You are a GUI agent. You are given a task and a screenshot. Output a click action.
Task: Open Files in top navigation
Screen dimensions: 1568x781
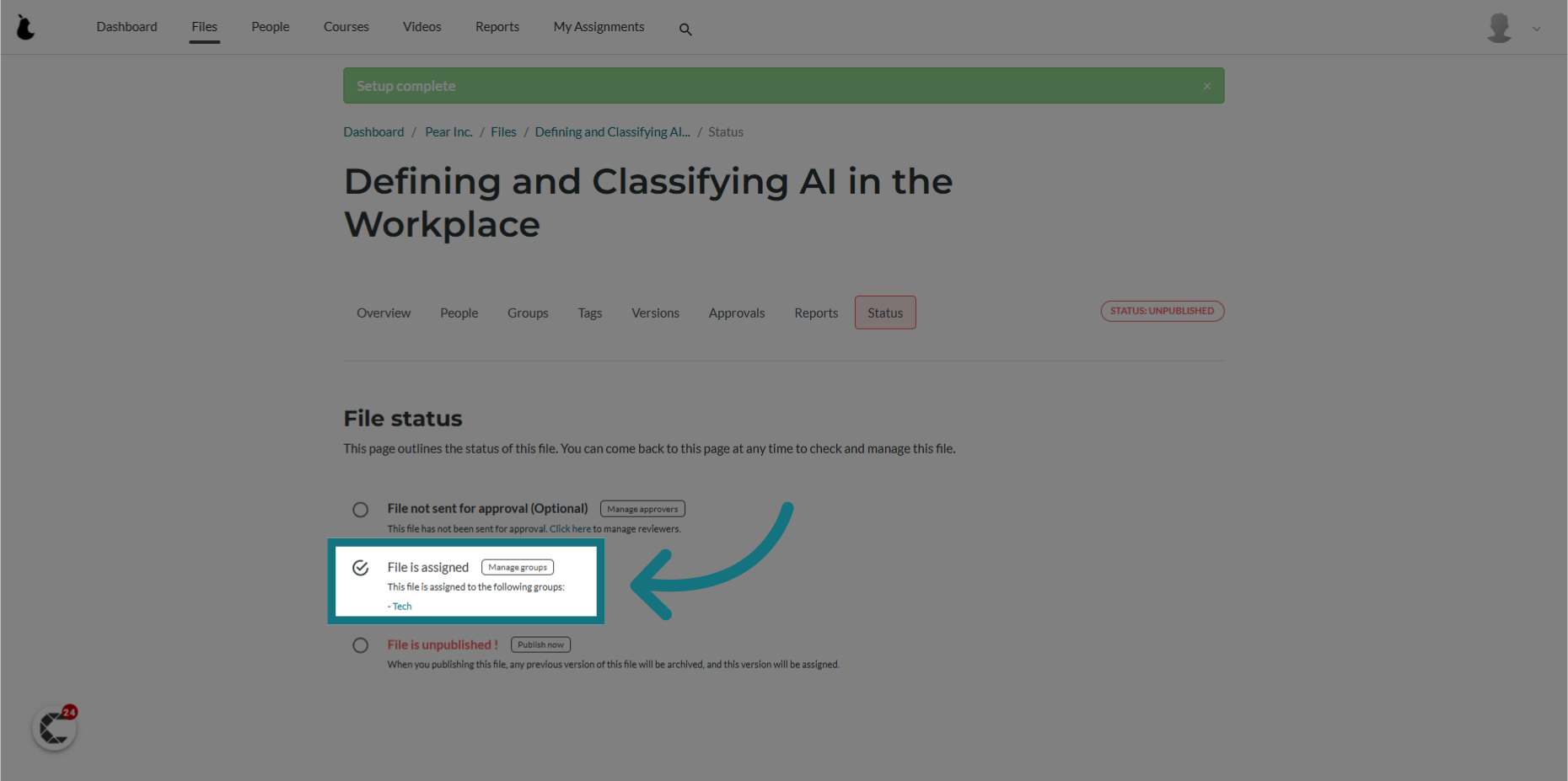204,27
